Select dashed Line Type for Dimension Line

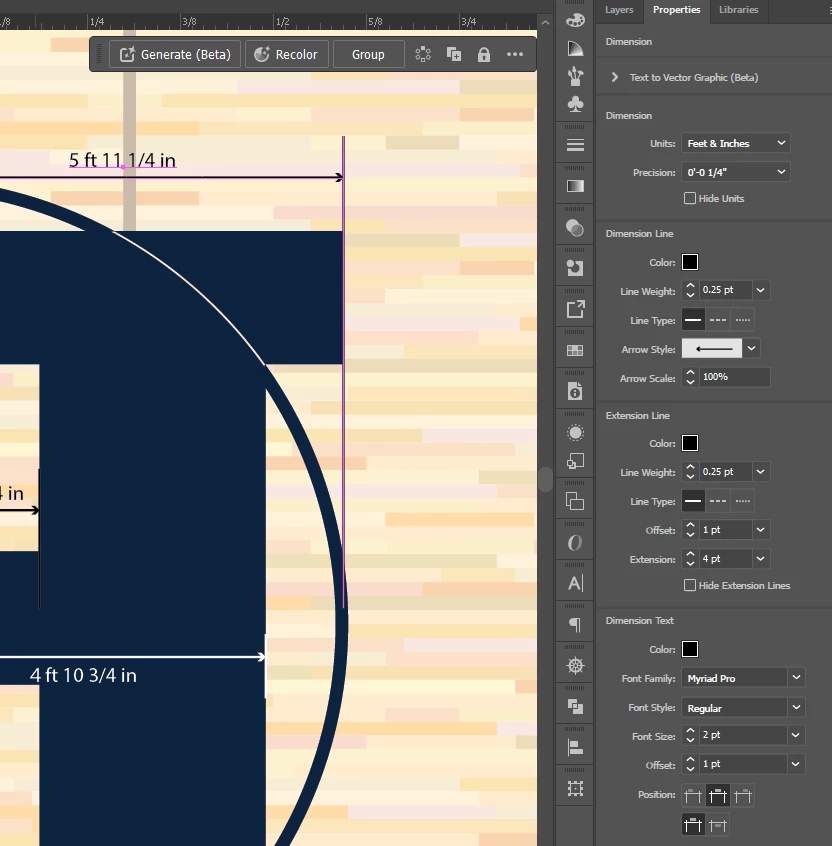coord(718,319)
